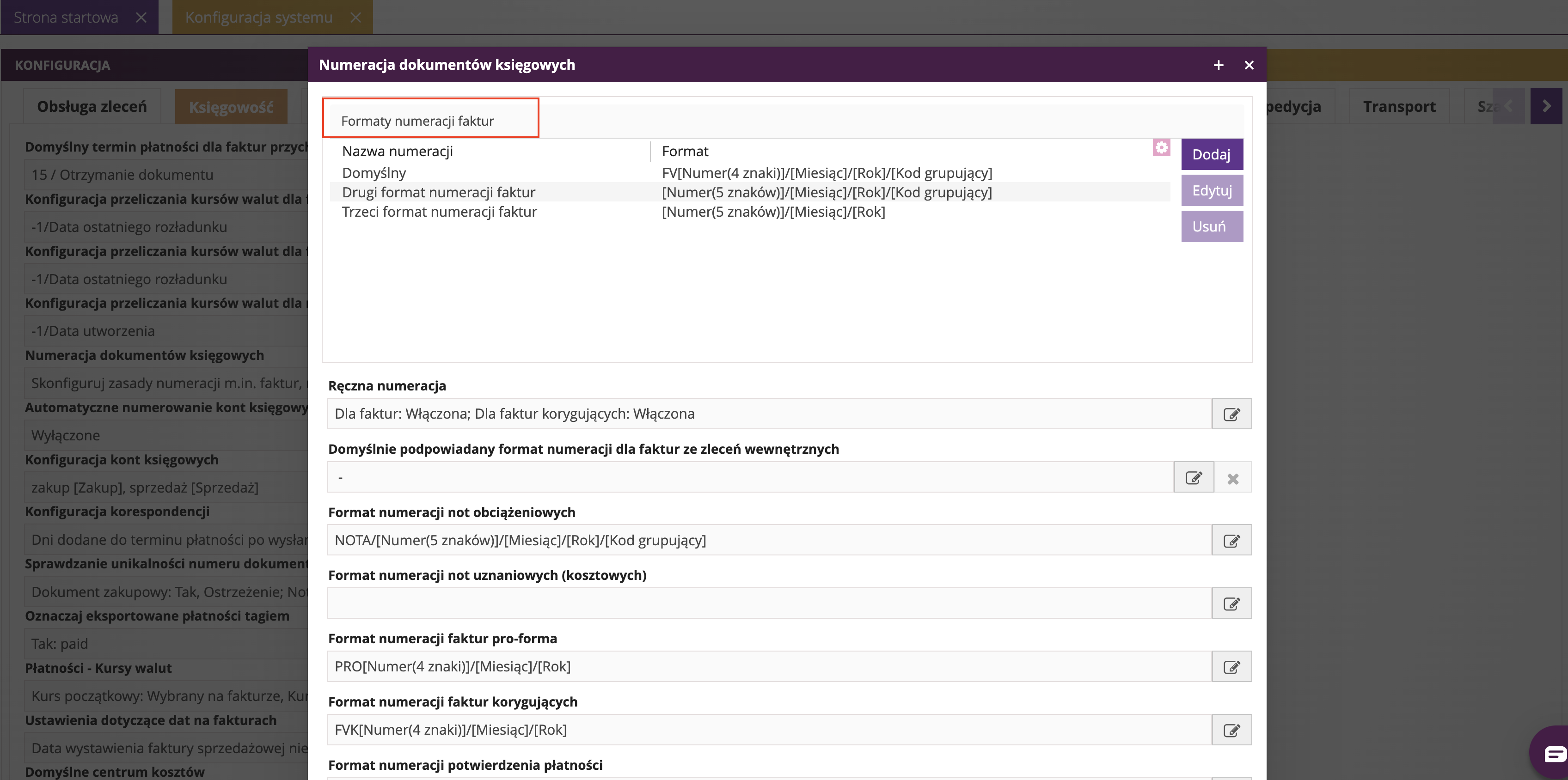Close the Strona startowa tab
This screenshot has height=780, width=1568.
coord(141,18)
